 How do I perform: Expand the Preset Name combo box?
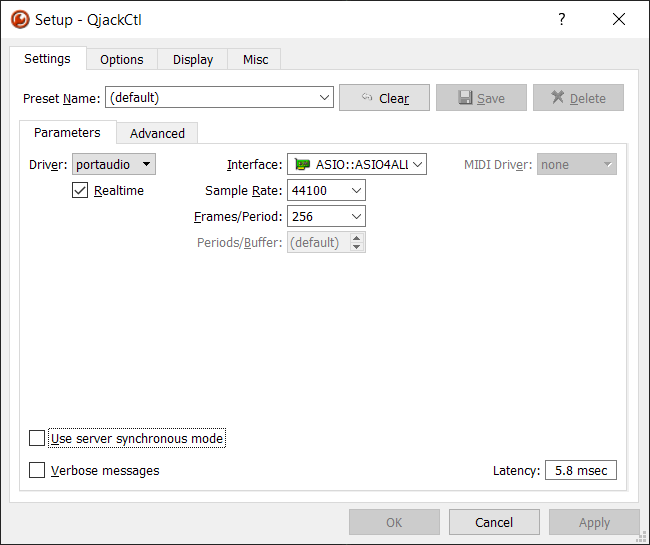point(324,98)
